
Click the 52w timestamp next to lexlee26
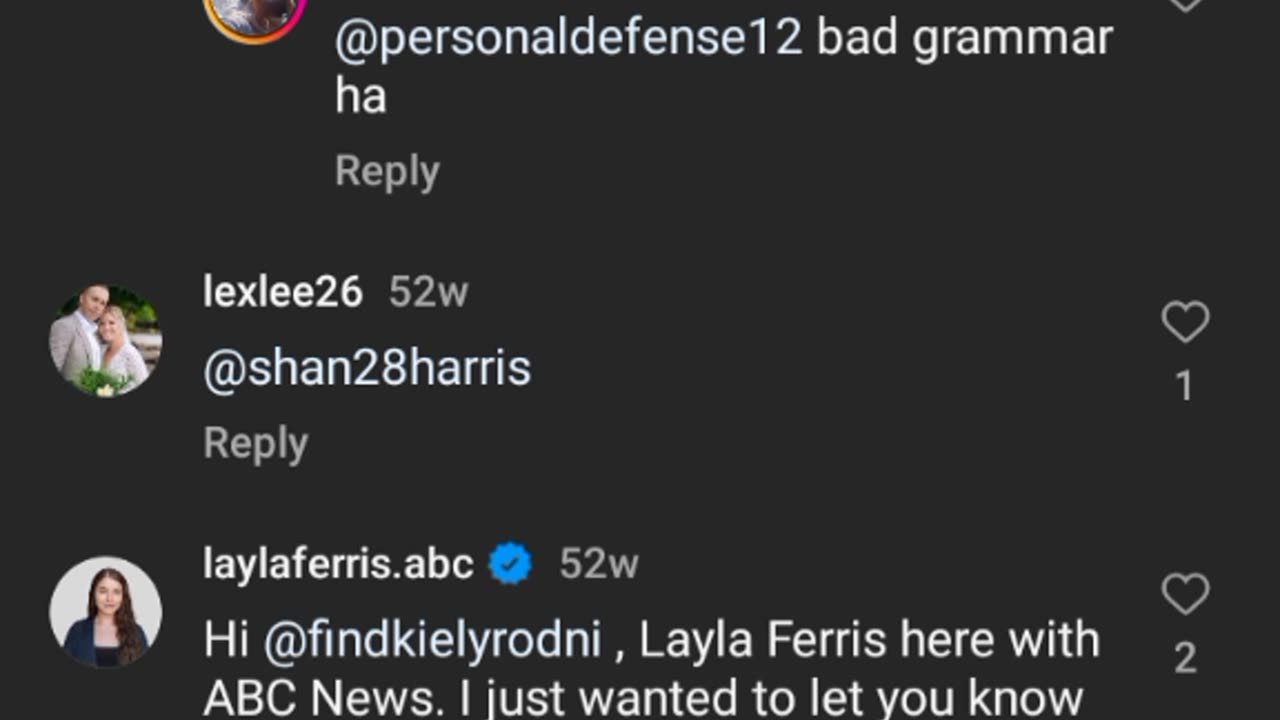428,292
